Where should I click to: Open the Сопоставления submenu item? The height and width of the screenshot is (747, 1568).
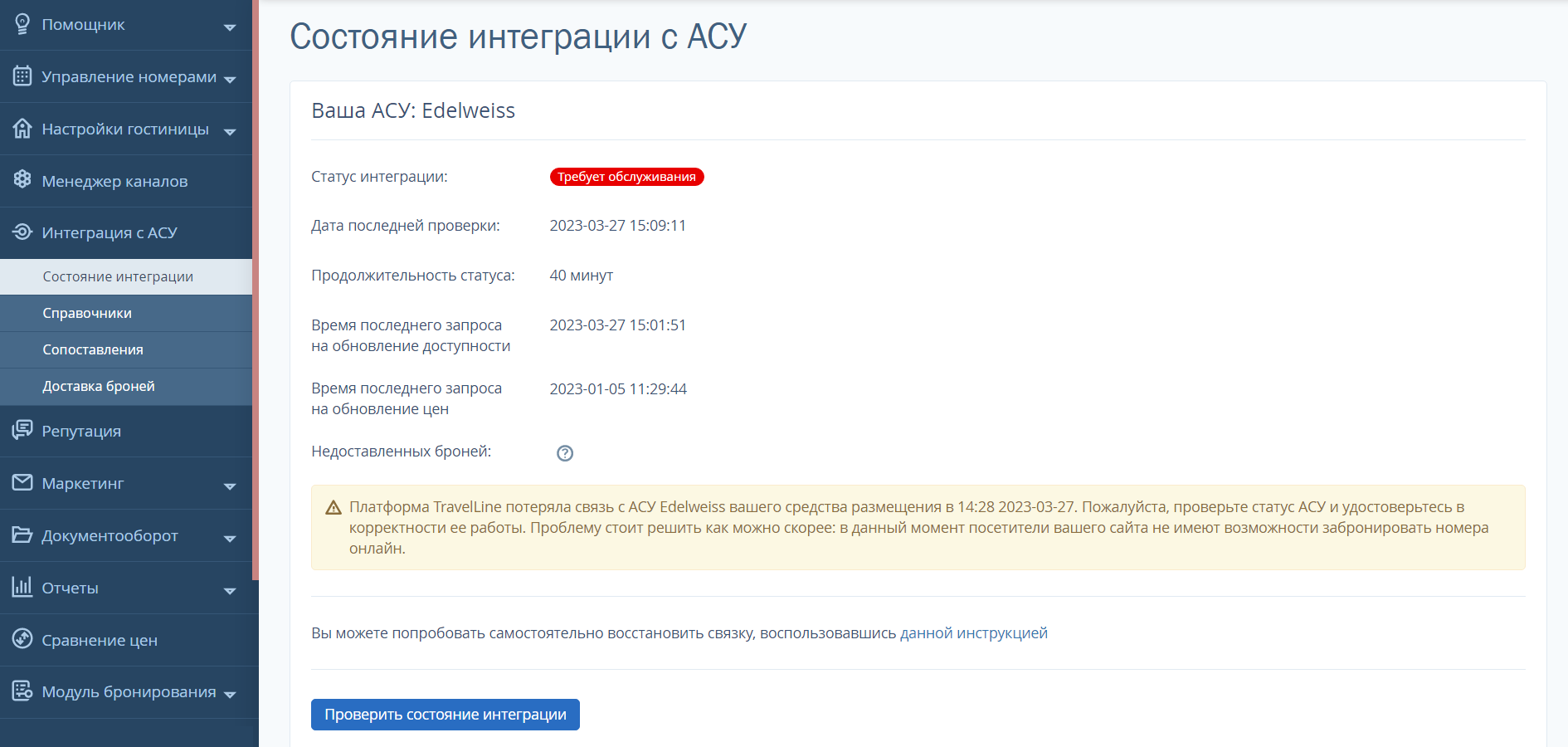126,350
